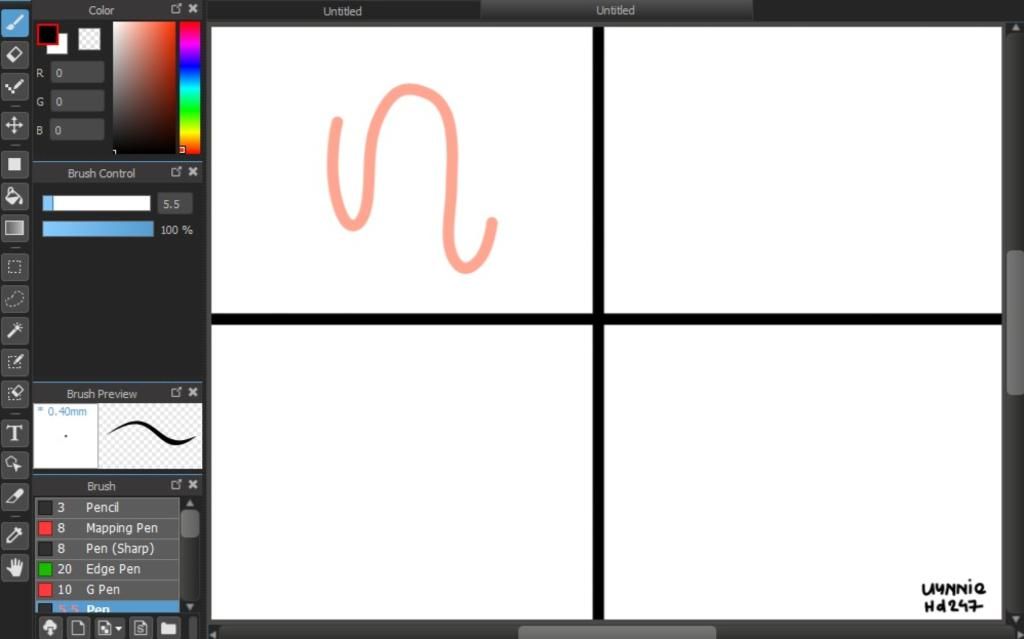Screen dimensions: 1024x639
Task: Select the Edge Pen brush
Action: (107, 569)
